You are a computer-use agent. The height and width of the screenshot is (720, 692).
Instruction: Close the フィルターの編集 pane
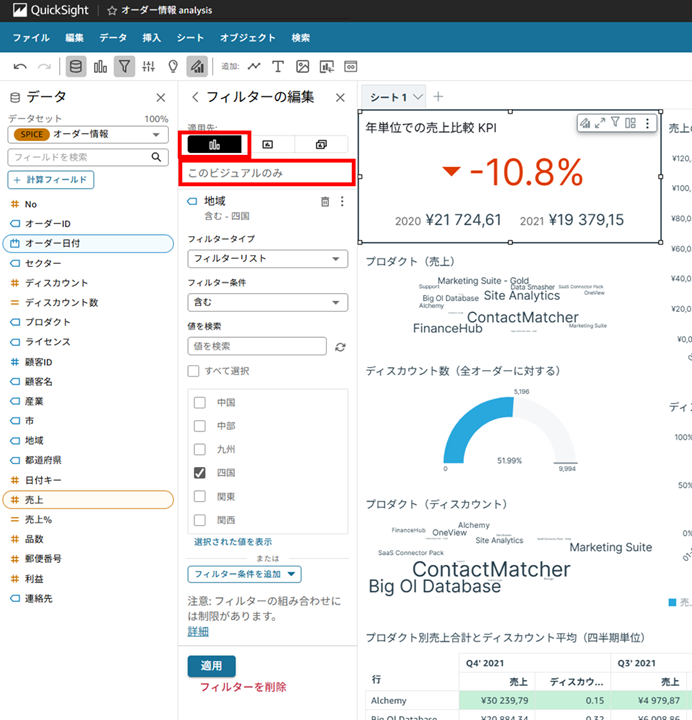340,97
